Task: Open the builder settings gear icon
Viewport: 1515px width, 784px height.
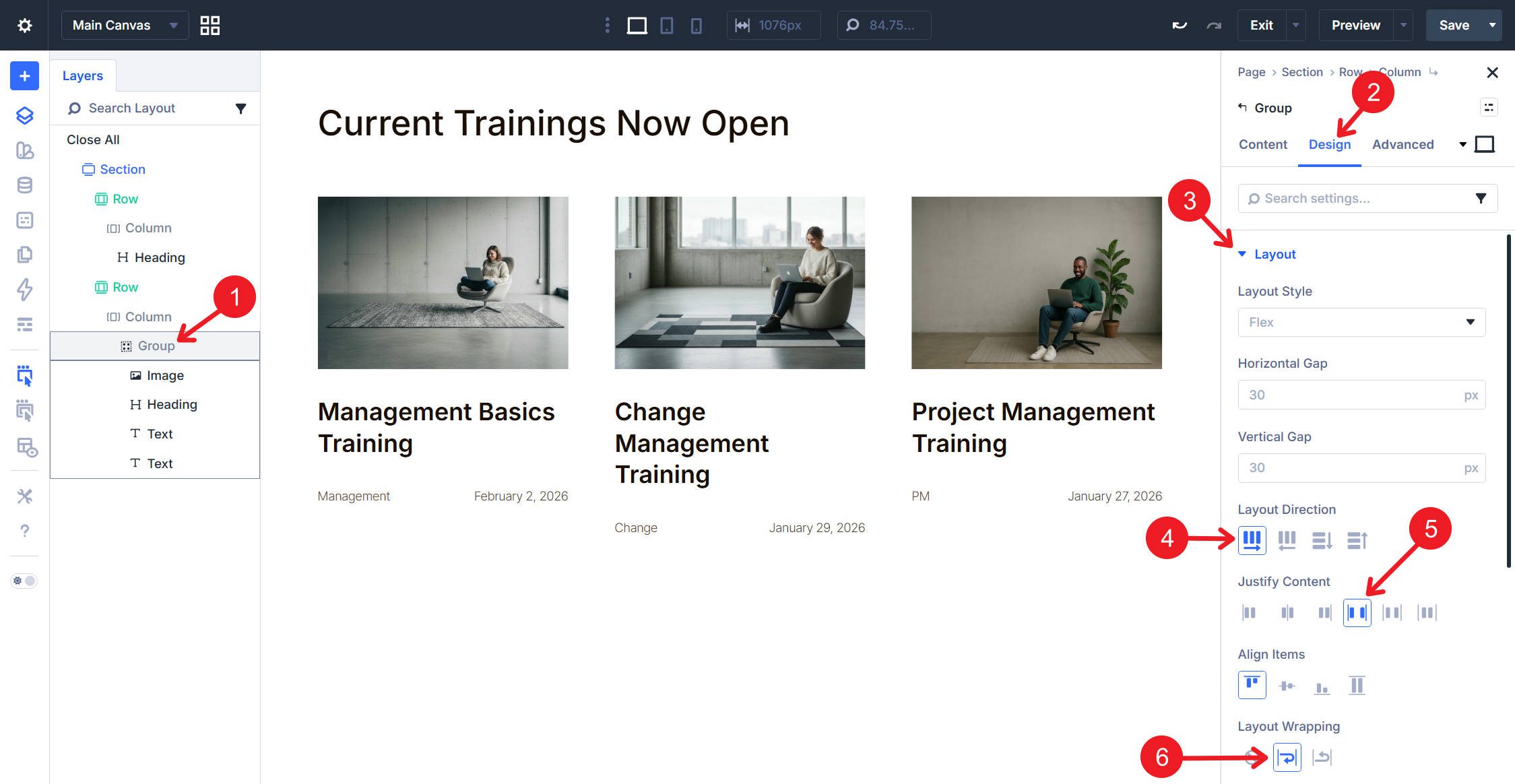Action: pyautogui.click(x=24, y=26)
